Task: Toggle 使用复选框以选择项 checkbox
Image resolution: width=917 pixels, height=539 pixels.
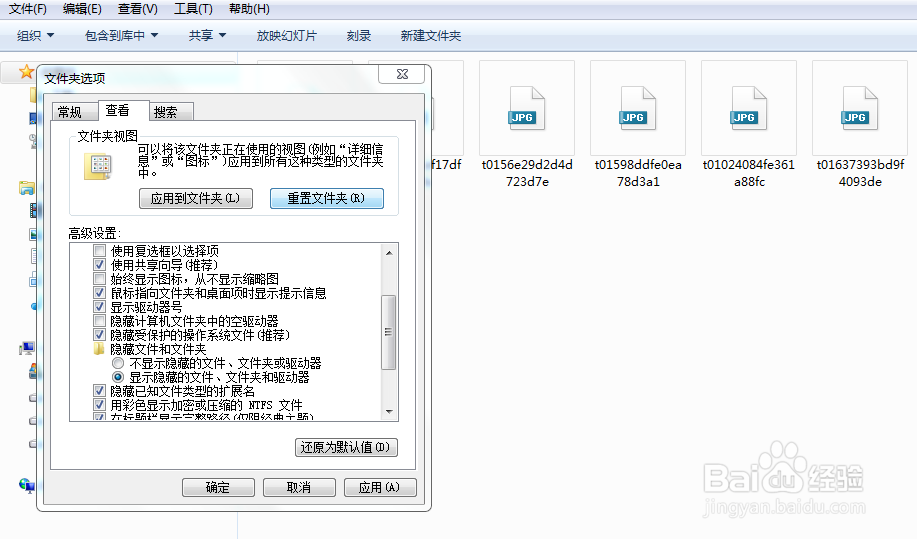Action: [x=99, y=251]
